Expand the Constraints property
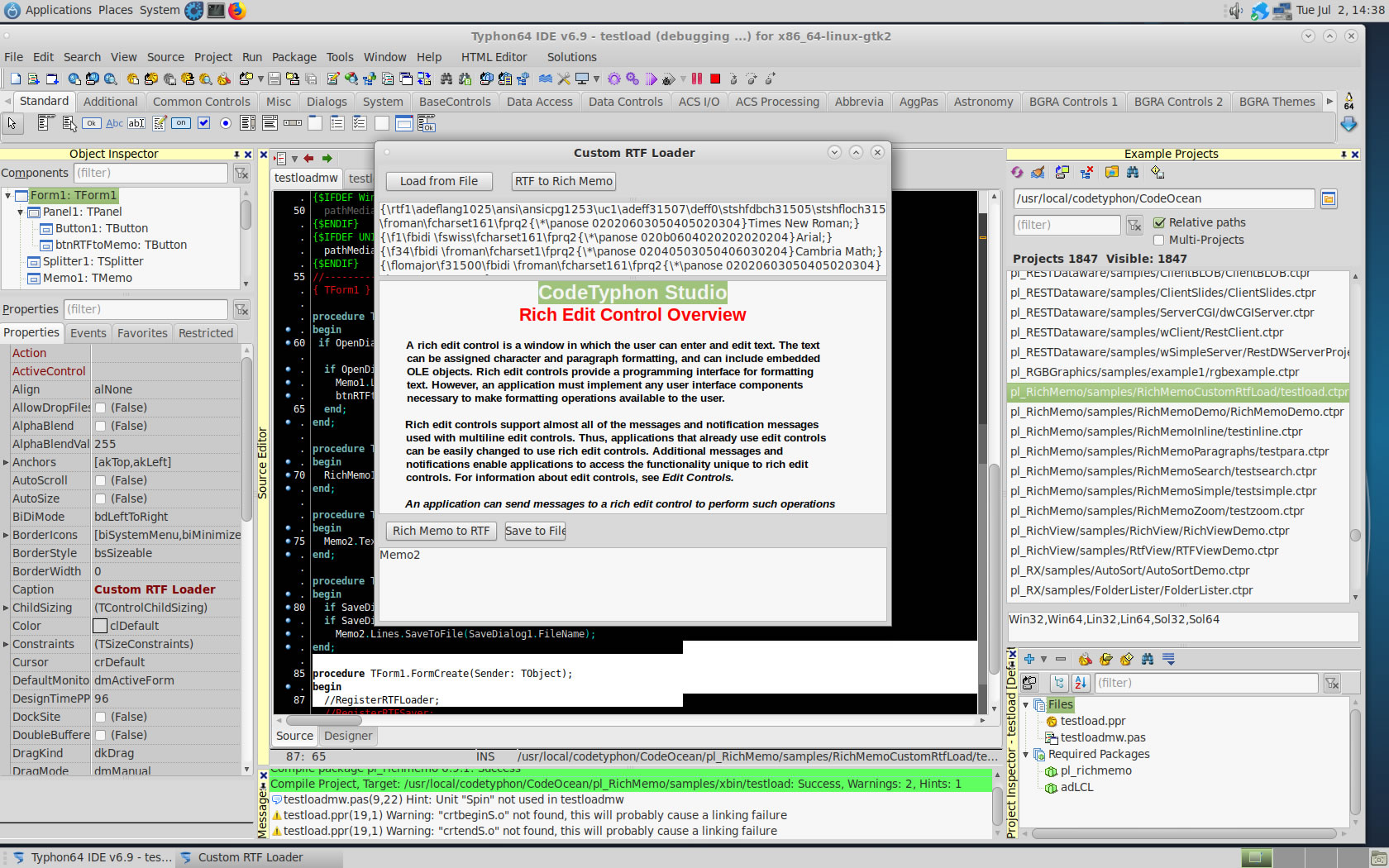1389x868 pixels. pyautogui.click(x=6, y=644)
